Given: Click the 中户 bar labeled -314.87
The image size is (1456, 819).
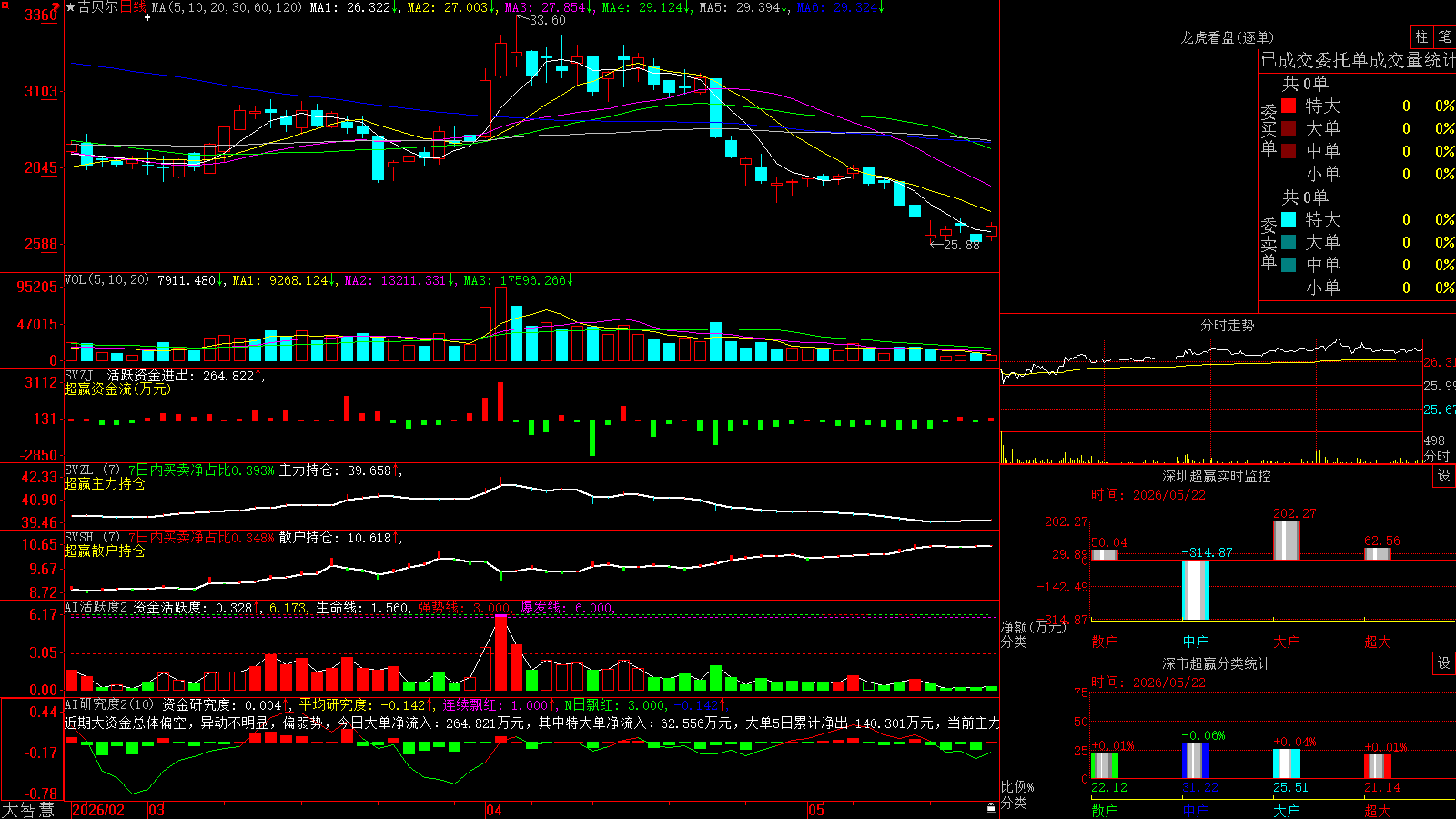Looking at the screenshot, I should tap(1196, 590).
